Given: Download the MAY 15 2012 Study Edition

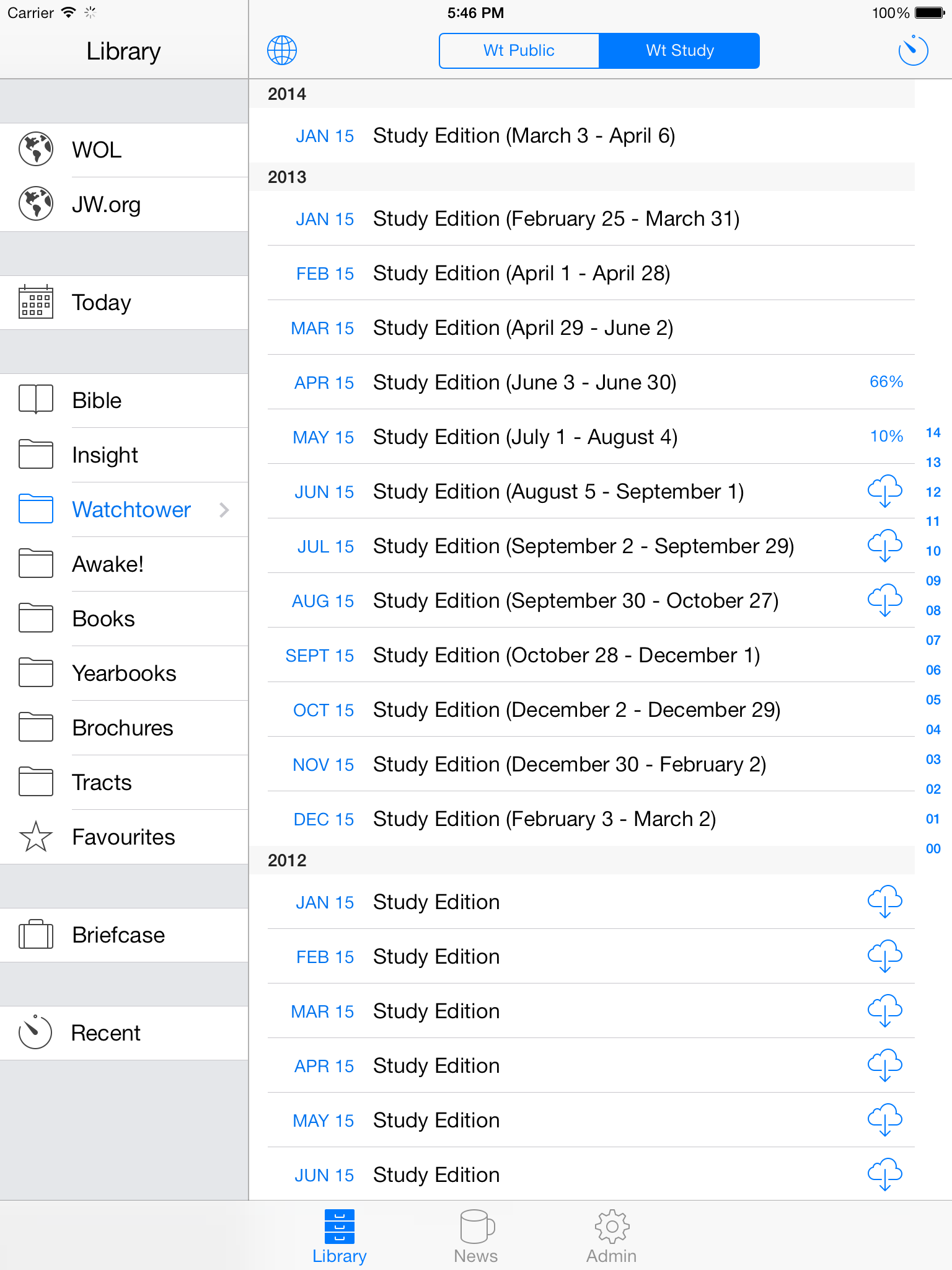Looking at the screenshot, I should click(885, 1121).
